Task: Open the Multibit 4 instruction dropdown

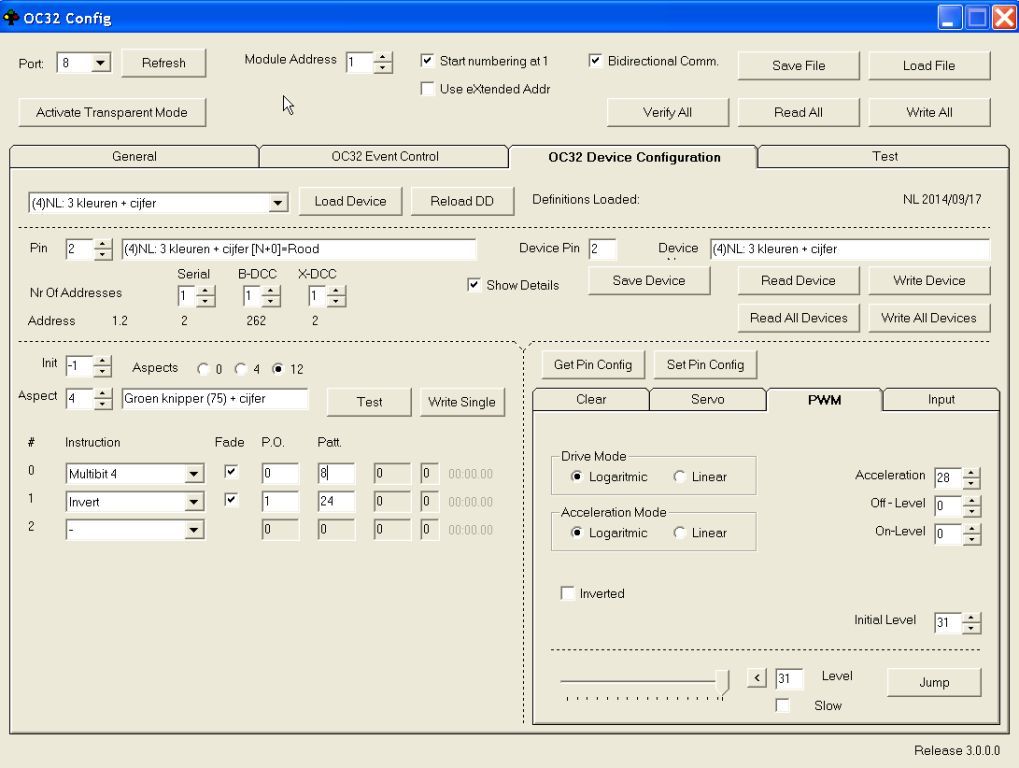Action: coord(195,474)
